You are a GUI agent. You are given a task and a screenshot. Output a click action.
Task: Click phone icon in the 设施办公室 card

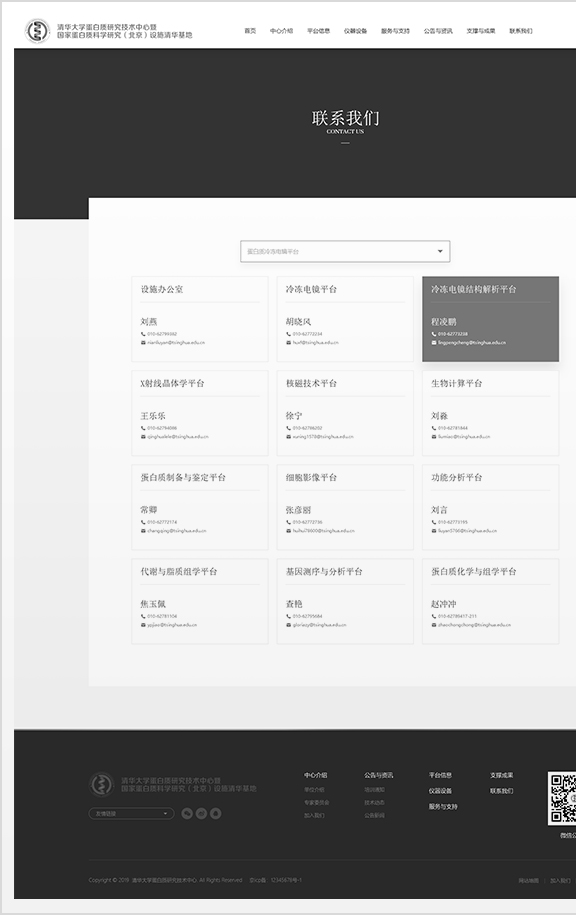point(143,334)
